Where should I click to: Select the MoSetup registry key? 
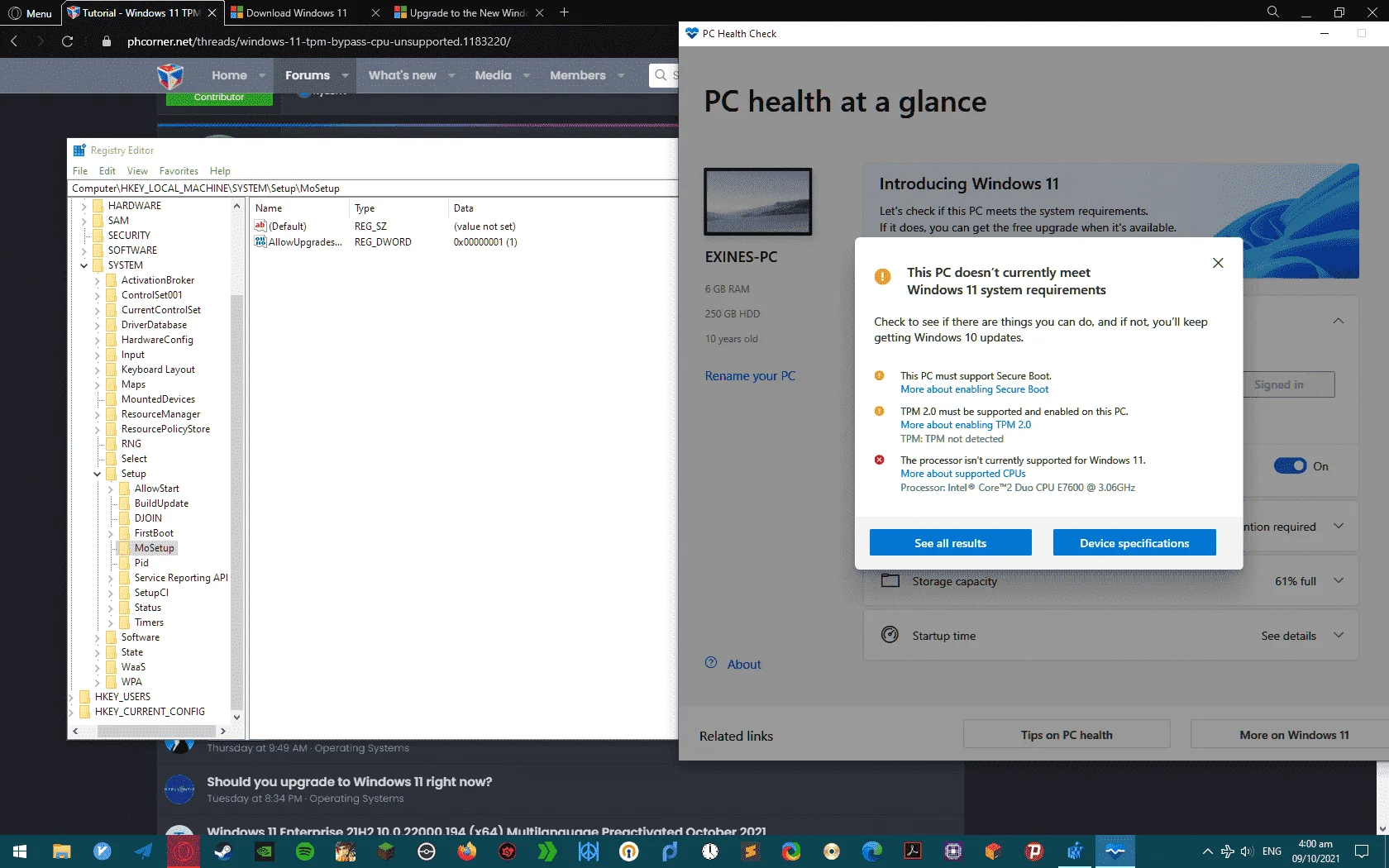click(x=155, y=548)
